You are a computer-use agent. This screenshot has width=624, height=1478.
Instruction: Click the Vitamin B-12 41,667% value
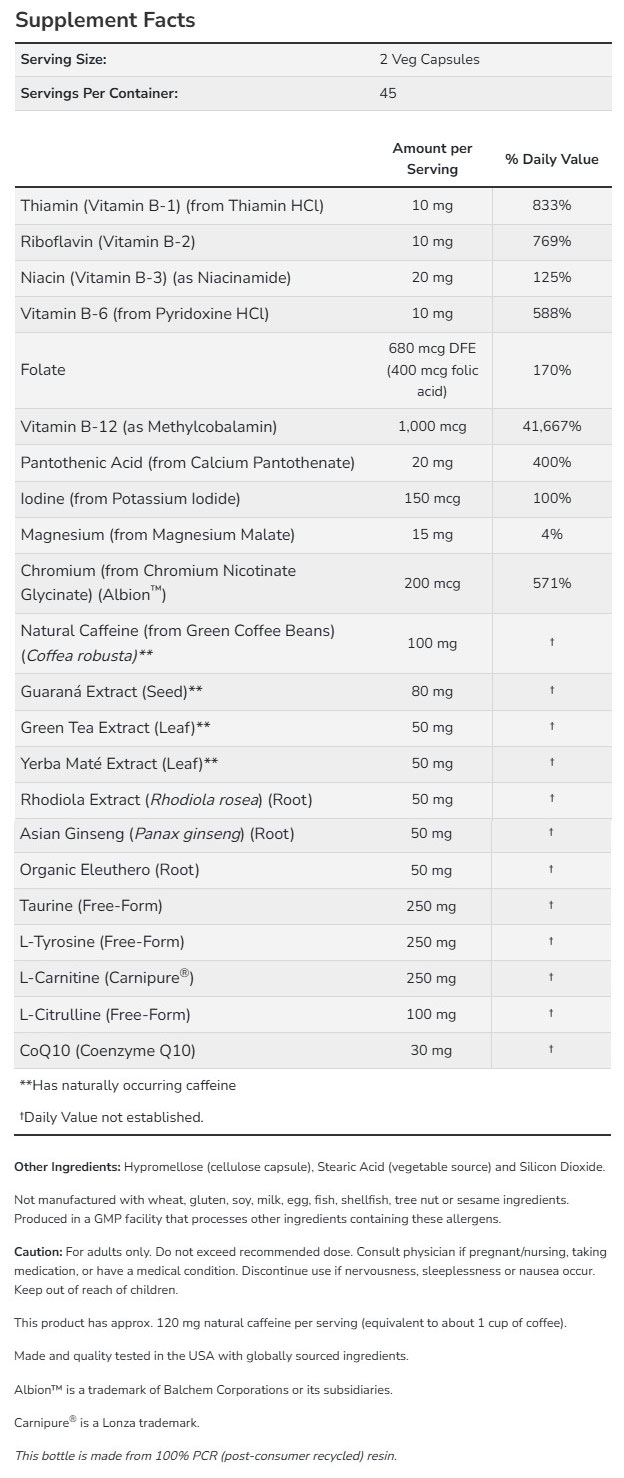pyautogui.click(x=551, y=427)
